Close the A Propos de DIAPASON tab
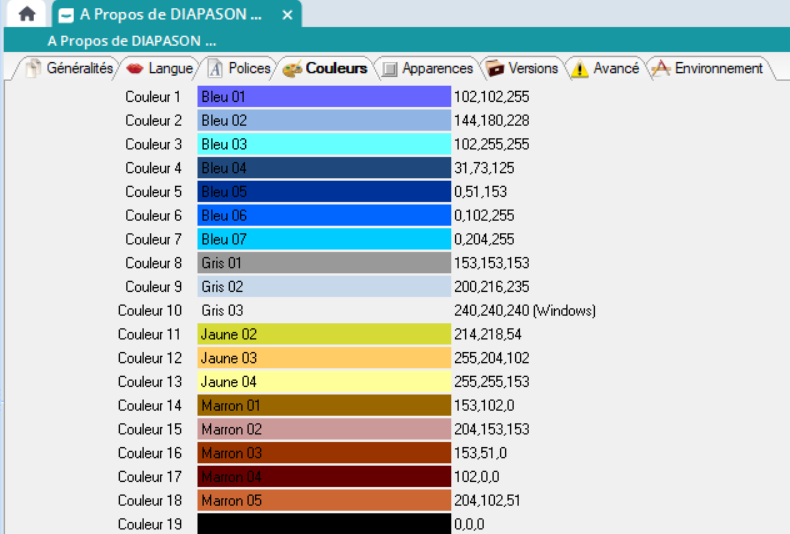Image resolution: width=790 pixels, height=534 pixels. [287, 15]
